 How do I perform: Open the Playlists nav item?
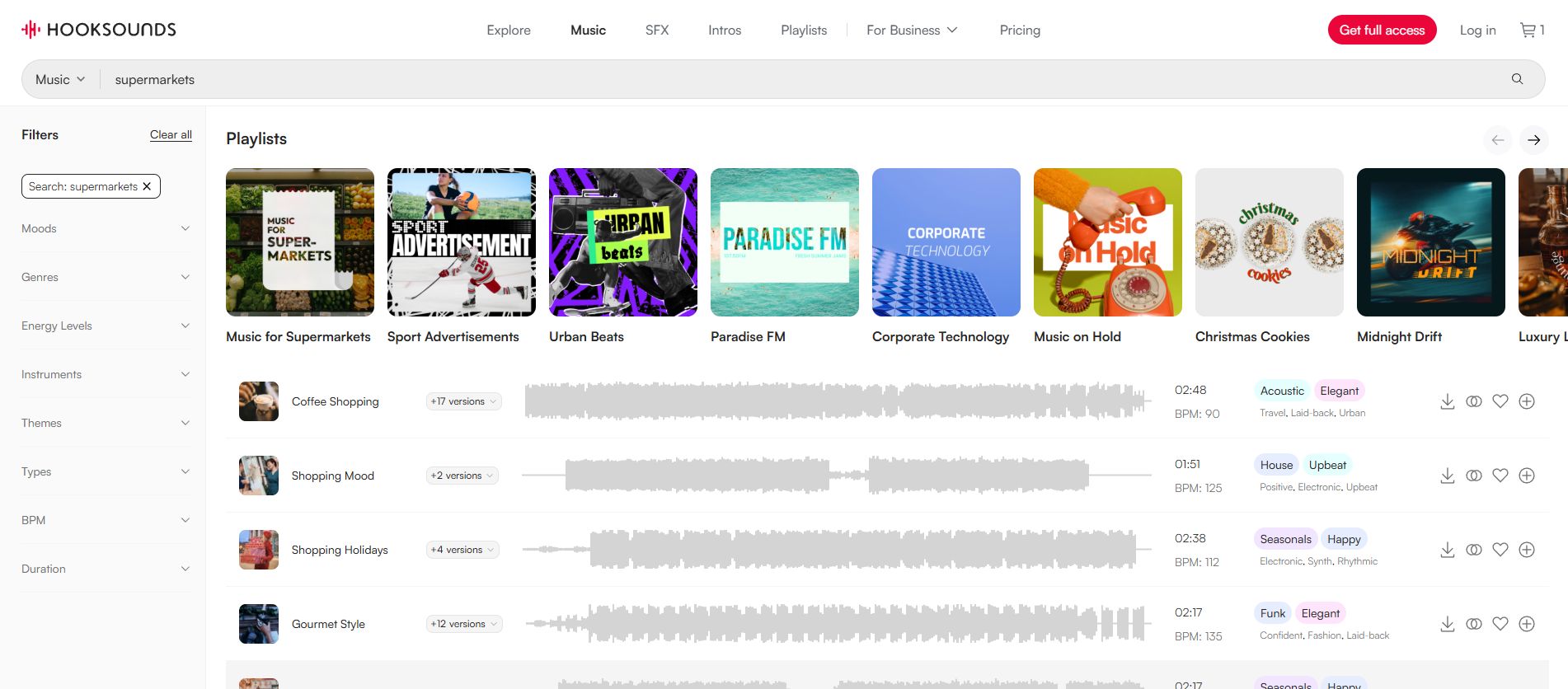pyautogui.click(x=804, y=30)
